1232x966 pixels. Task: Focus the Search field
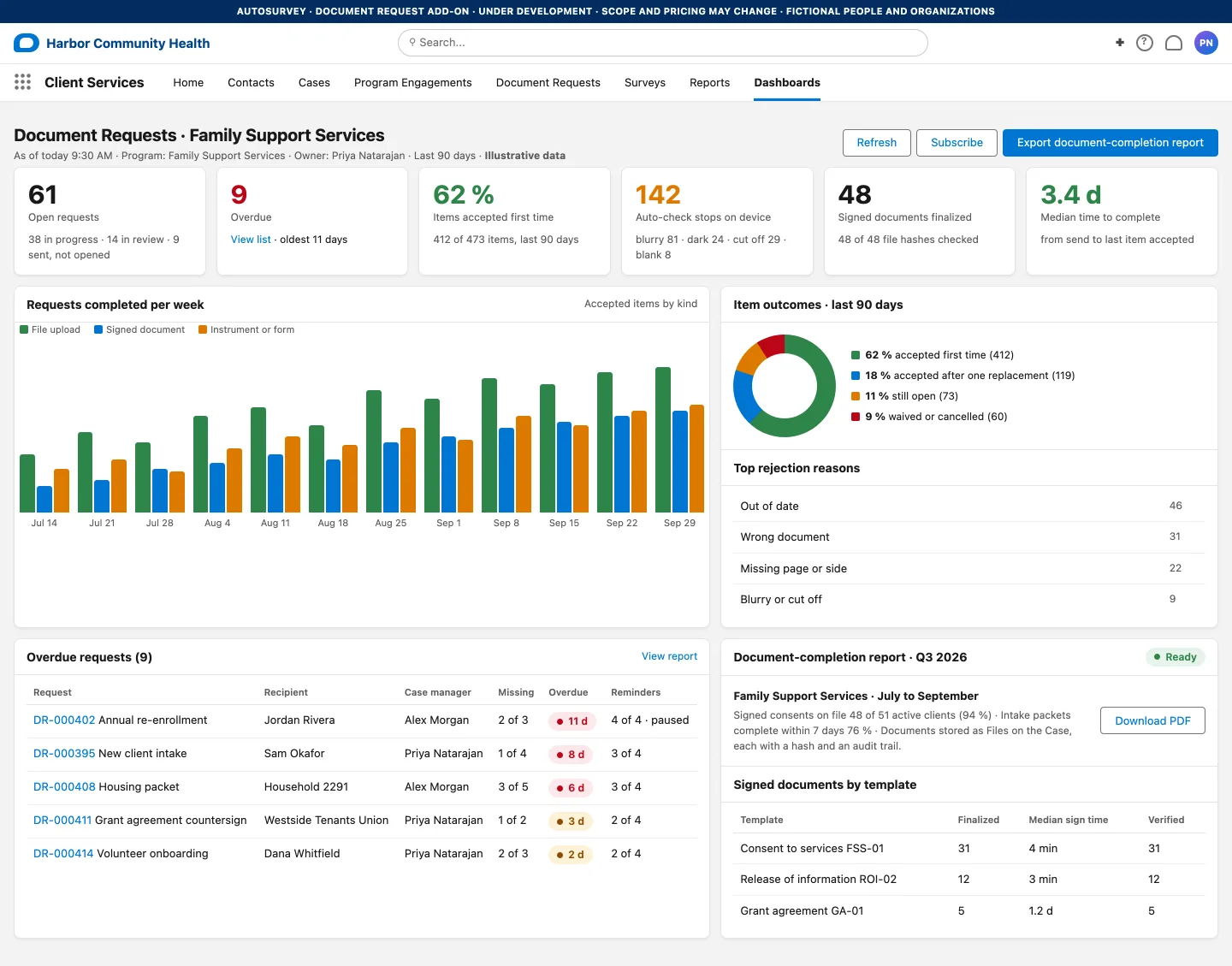click(x=663, y=43)
